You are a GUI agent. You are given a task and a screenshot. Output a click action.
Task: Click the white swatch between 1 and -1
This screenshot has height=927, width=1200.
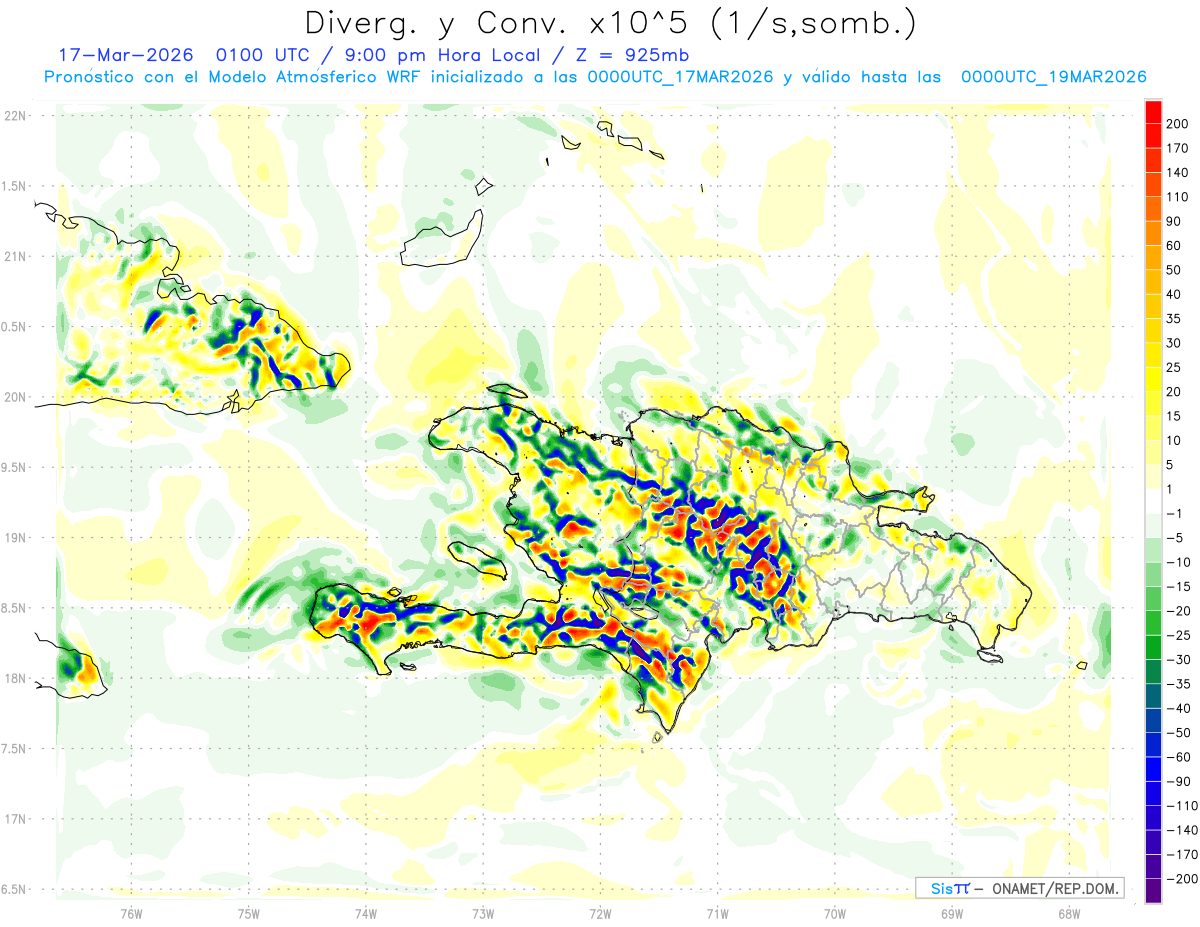click(1153, 501)
